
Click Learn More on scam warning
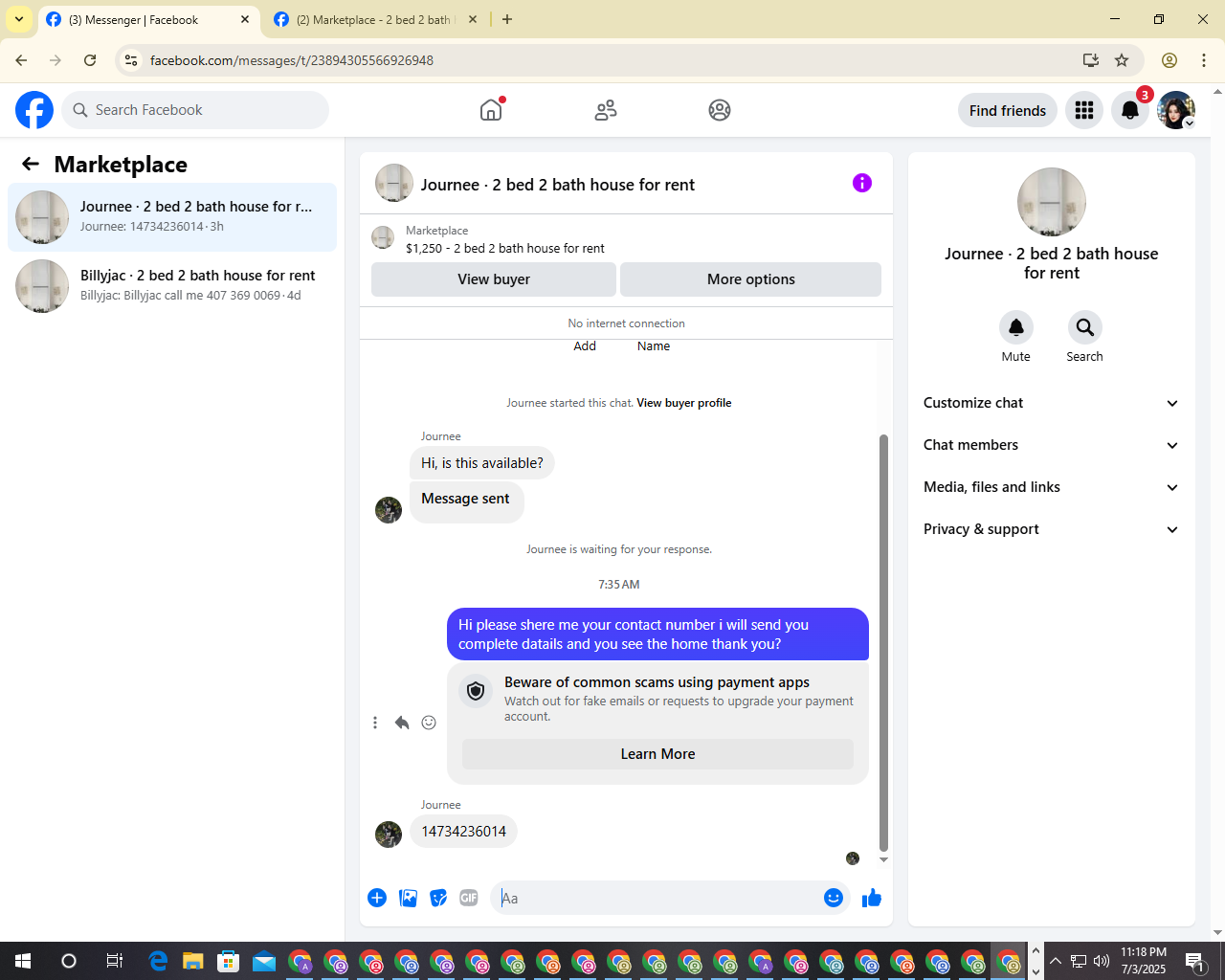[x=657, y=754]
